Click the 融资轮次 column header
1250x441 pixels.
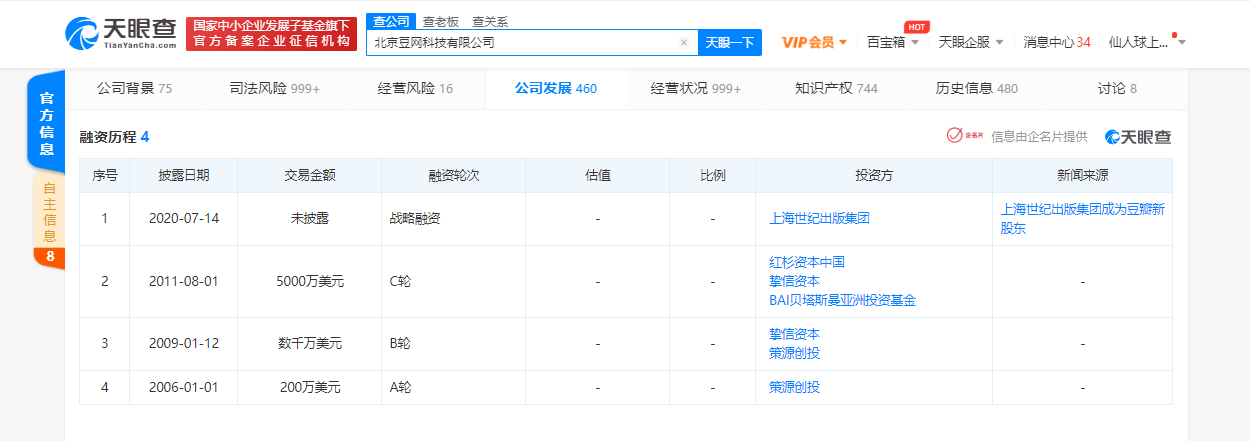454,175
